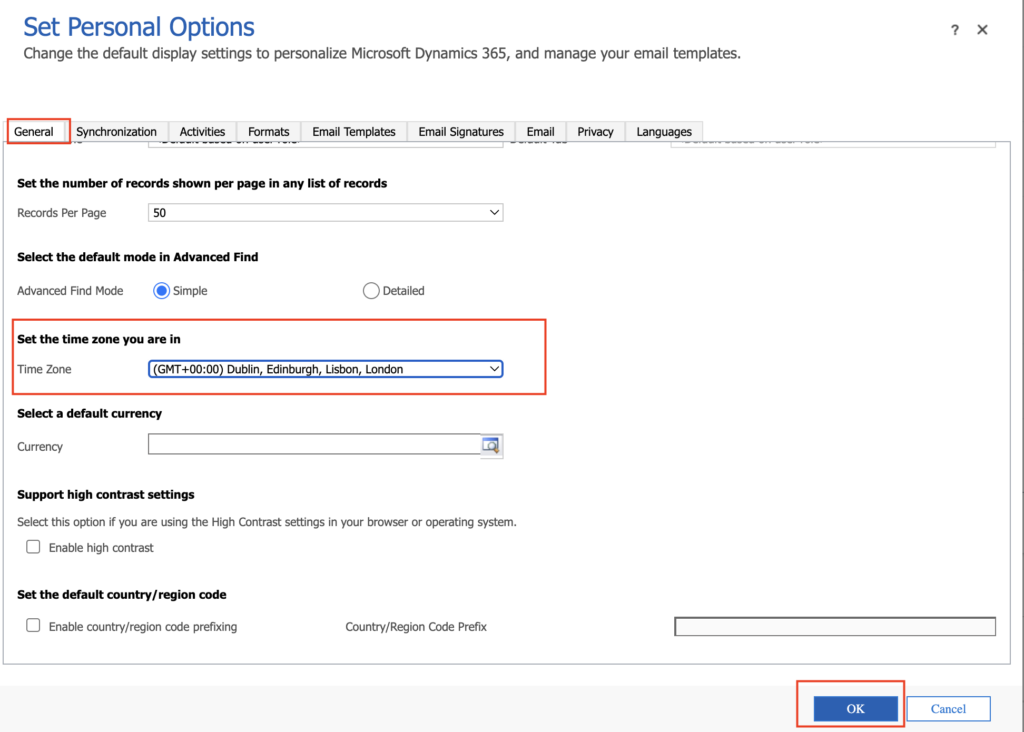Click the 'Advanced Find Mode' label
1024x732 pixels.
[70, 291]
